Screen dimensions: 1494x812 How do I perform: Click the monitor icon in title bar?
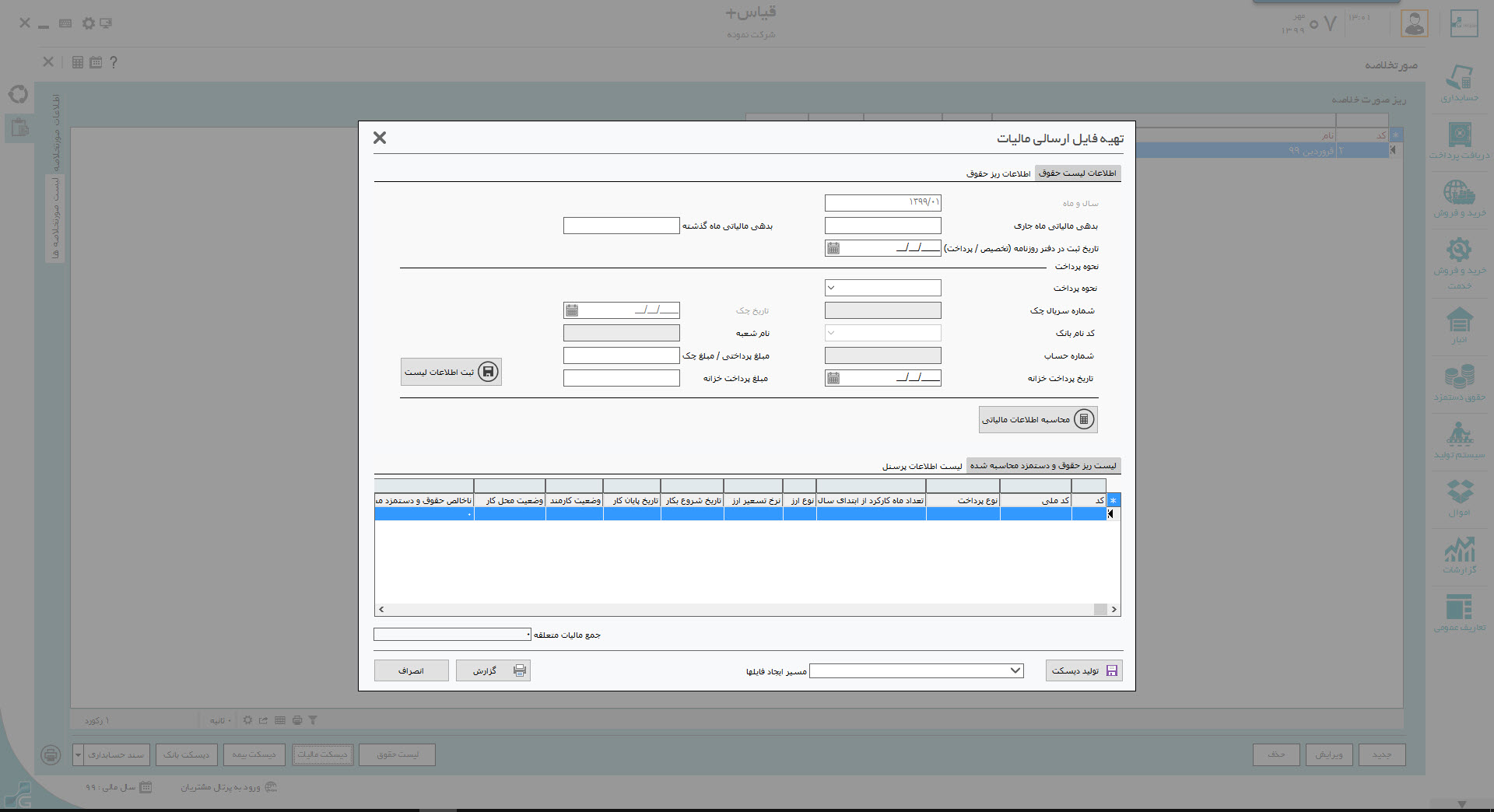[106, 23]
